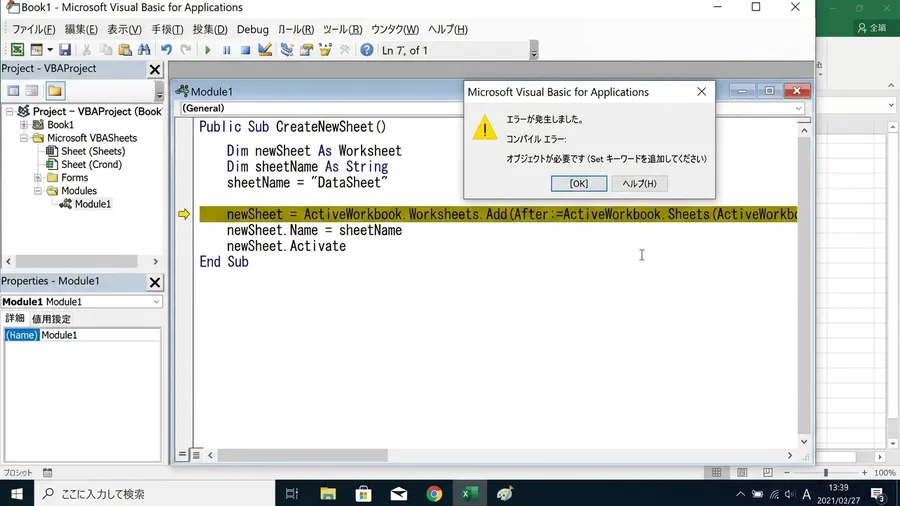Screen dimensions: 900x506
Task: Expand the Book1 tree node
Action: click(24, 124)
